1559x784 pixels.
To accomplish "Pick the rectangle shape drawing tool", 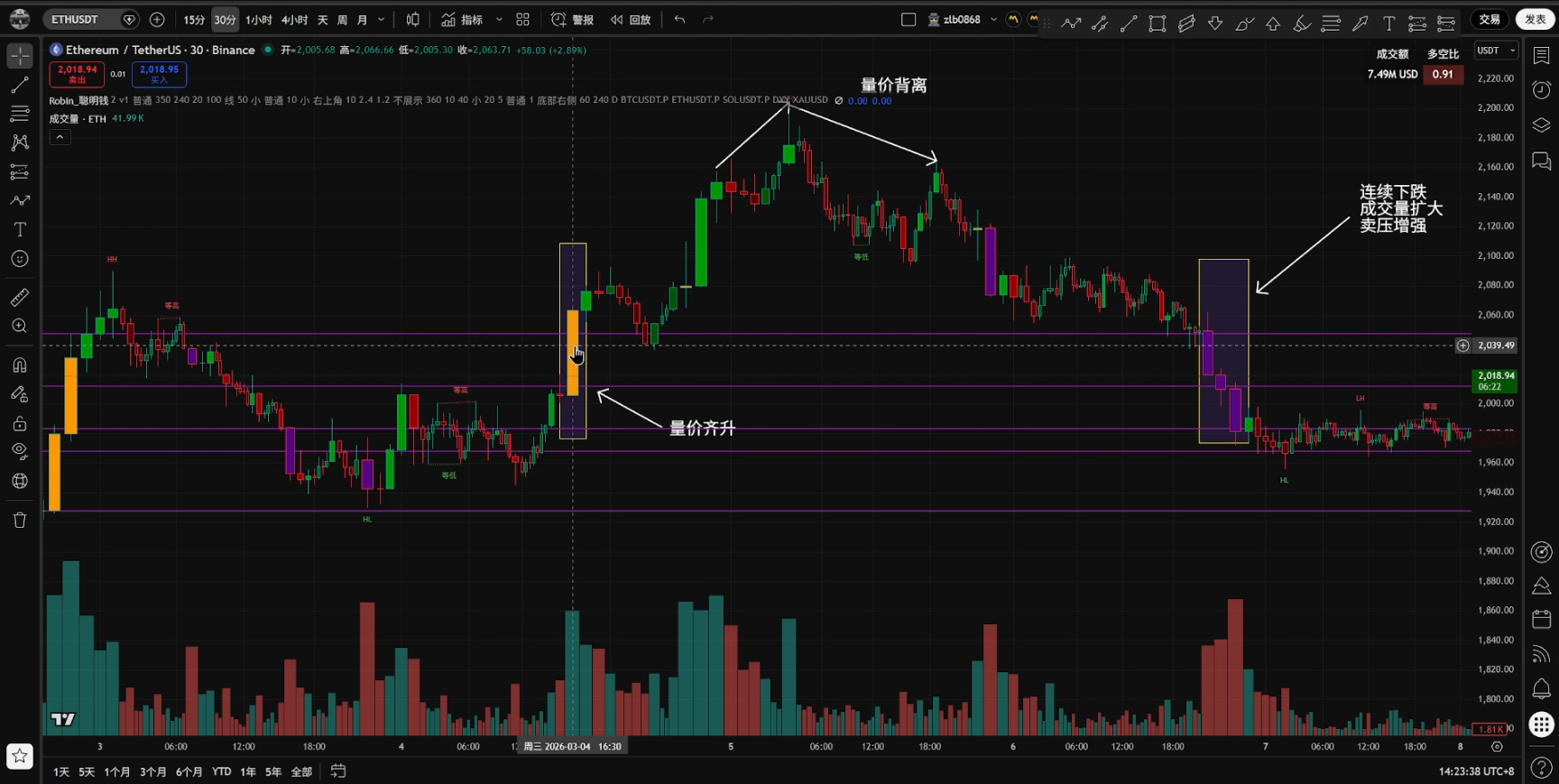I will pyautogui.click(x=1157, y=24).
